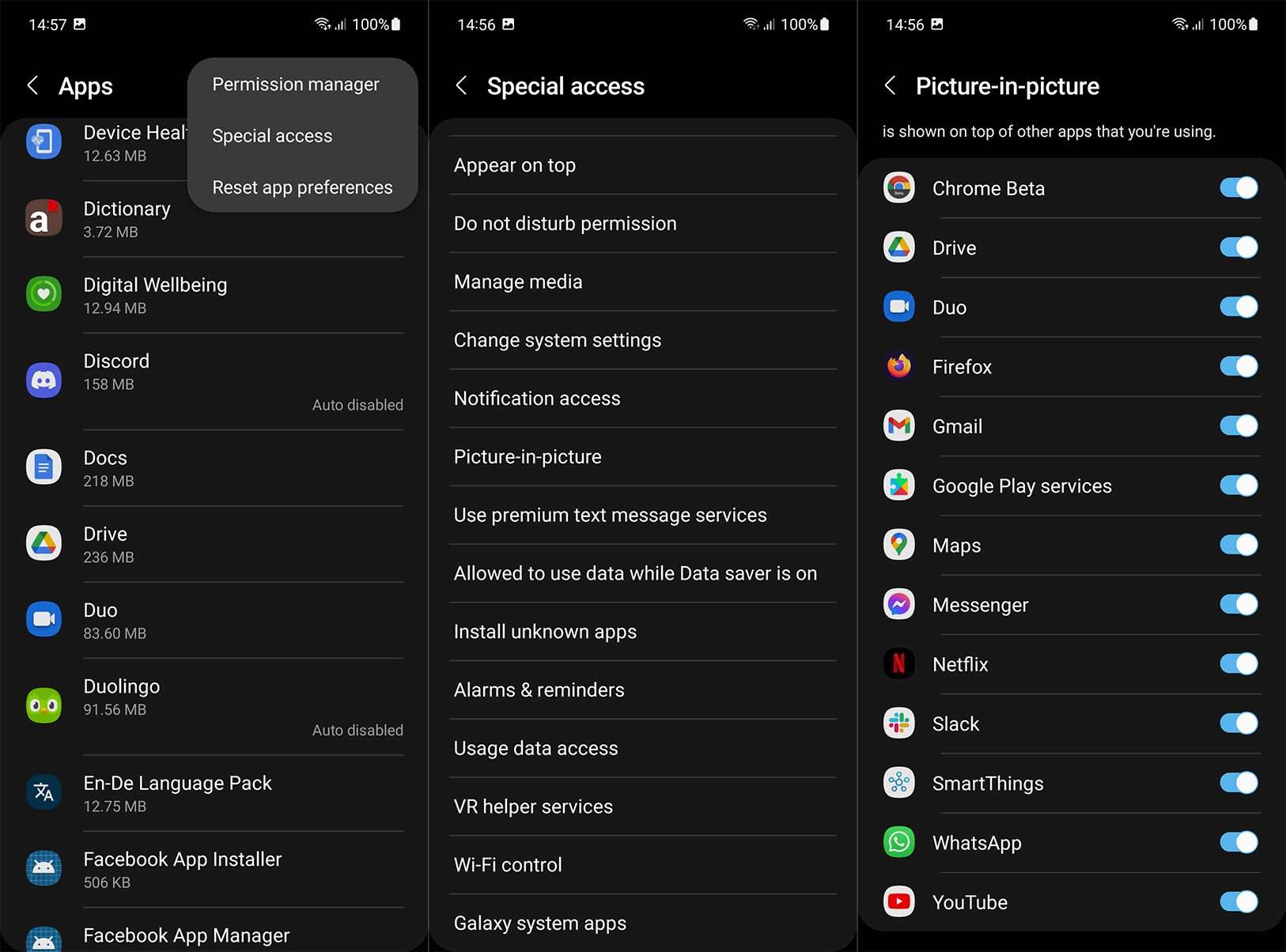The image size is (1286, 952).
Task: Tap the SmartThings icon
Action: 899,783
